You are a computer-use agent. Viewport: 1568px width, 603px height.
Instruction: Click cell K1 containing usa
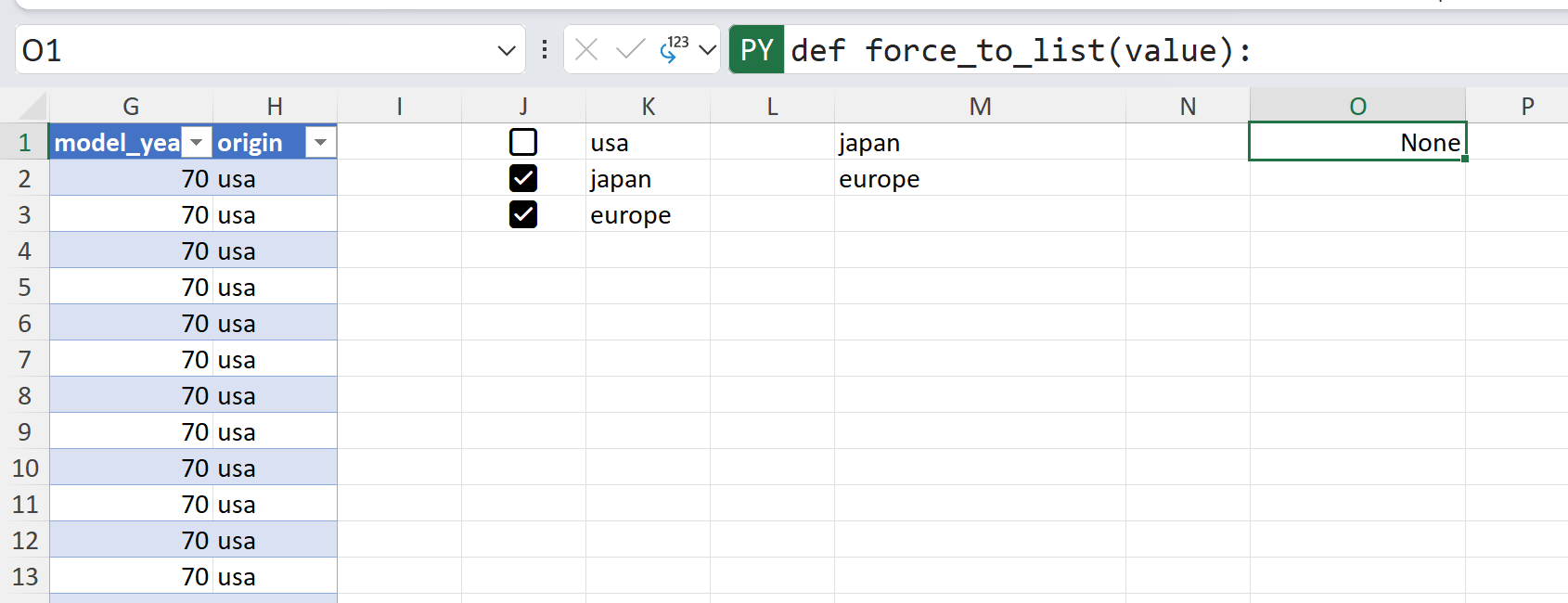click(648, 142)
